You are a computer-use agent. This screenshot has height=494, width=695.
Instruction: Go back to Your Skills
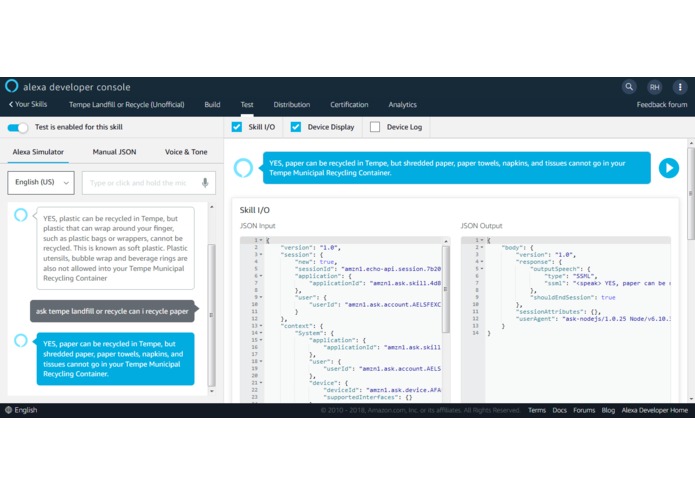click(28, 105)
